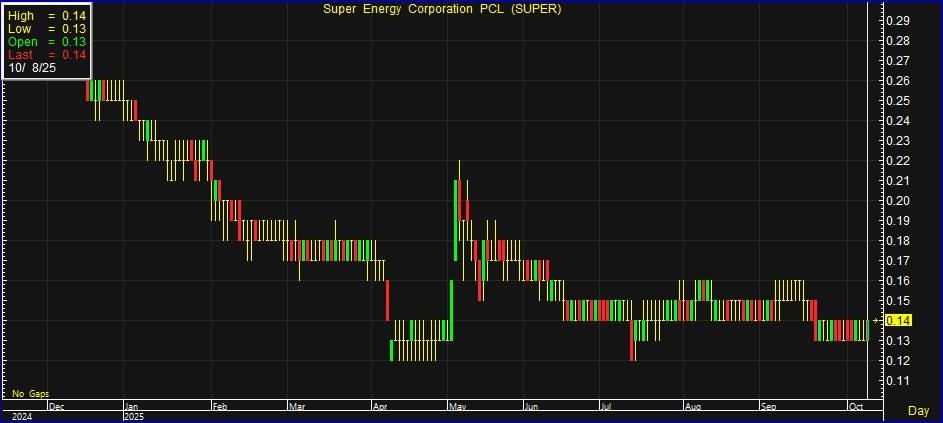
Task: Click the red candle dipping to 0.12 in July
Action: (x=632, y=340)
